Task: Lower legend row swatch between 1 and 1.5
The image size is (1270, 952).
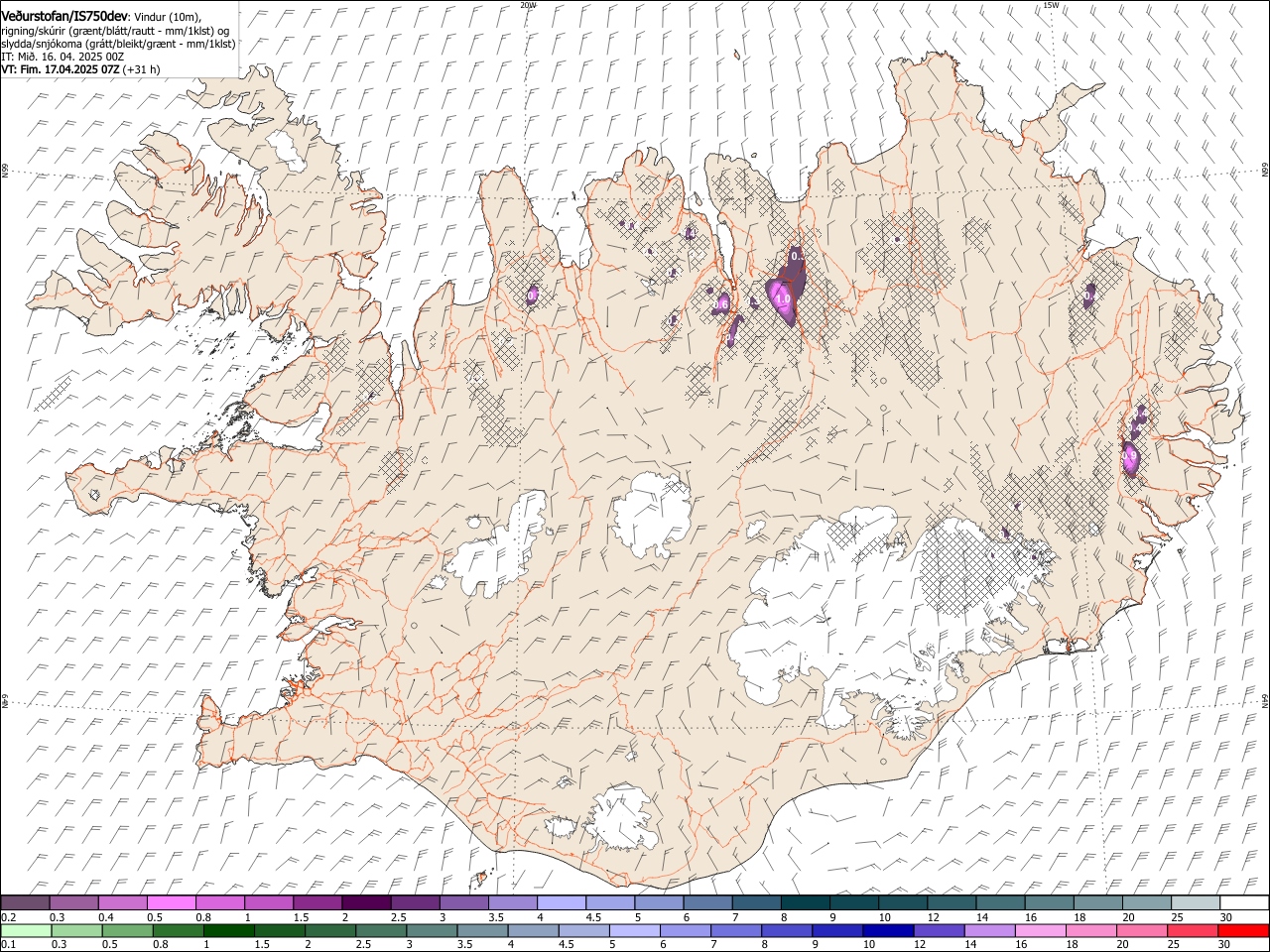Action: tap(229, 930)
